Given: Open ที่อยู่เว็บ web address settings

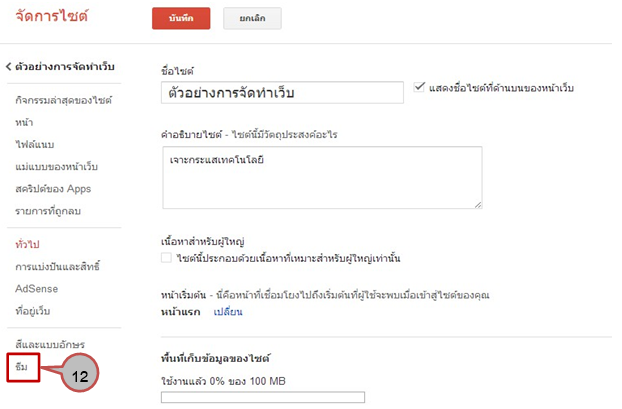Looking at the screenshot, I should coord(33,311).
